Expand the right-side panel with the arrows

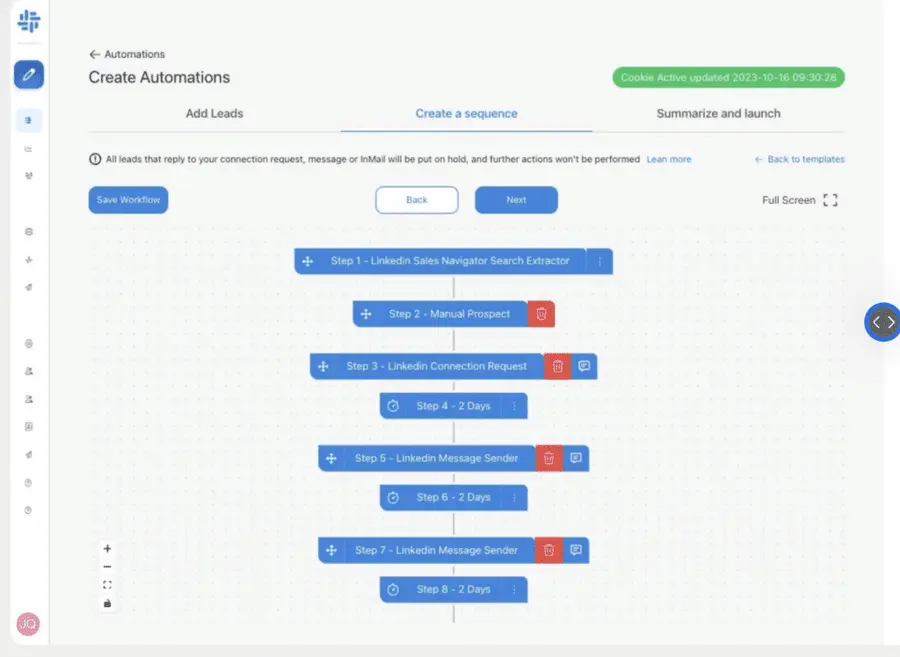click(882, 322)
